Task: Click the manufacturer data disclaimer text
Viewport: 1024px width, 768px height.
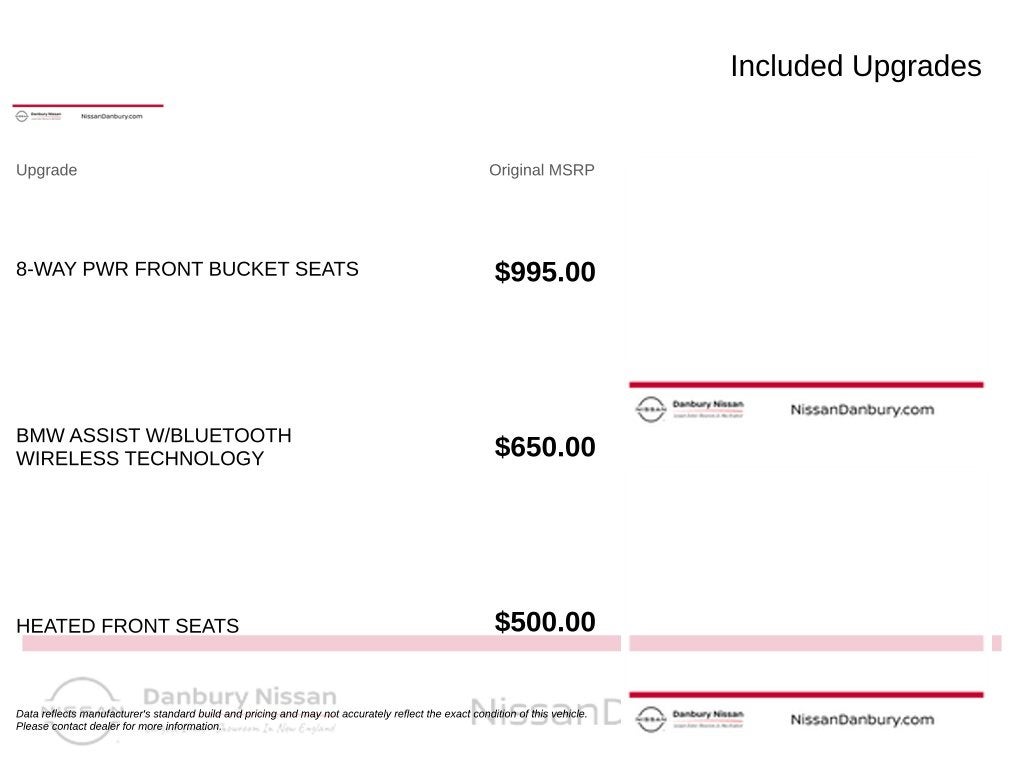Action: pos(301,720)
